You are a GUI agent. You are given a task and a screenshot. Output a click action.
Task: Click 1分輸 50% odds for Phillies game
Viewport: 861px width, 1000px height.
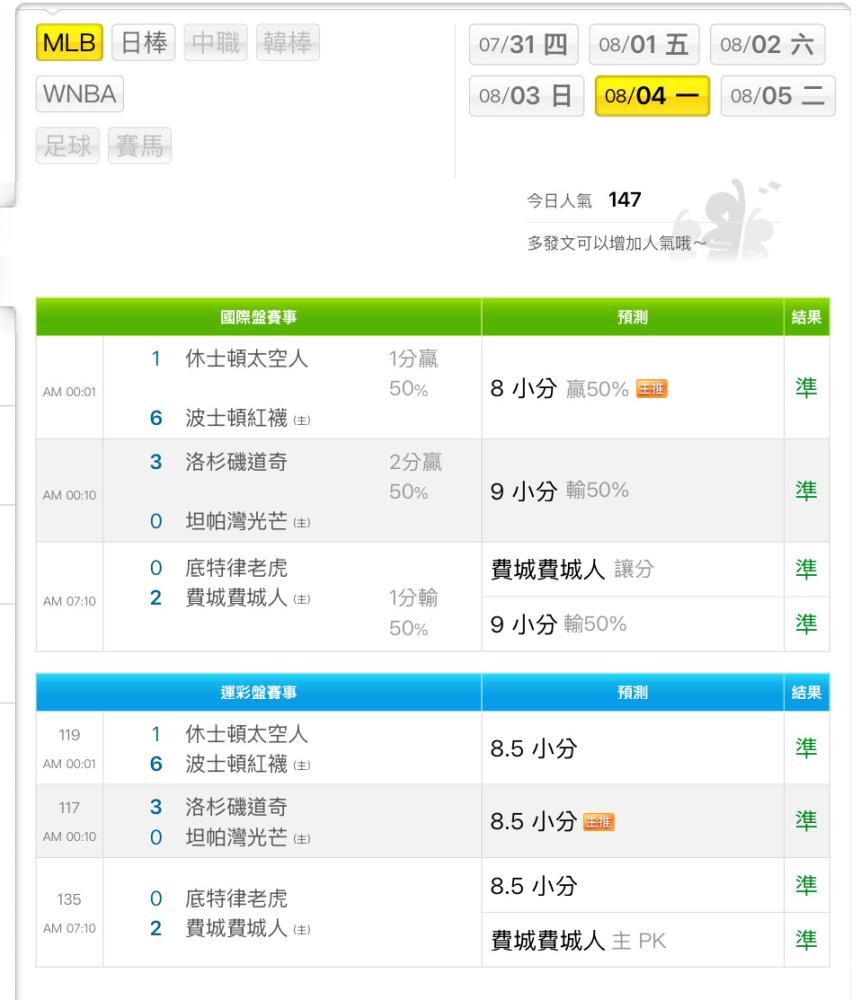pos(413,613)
